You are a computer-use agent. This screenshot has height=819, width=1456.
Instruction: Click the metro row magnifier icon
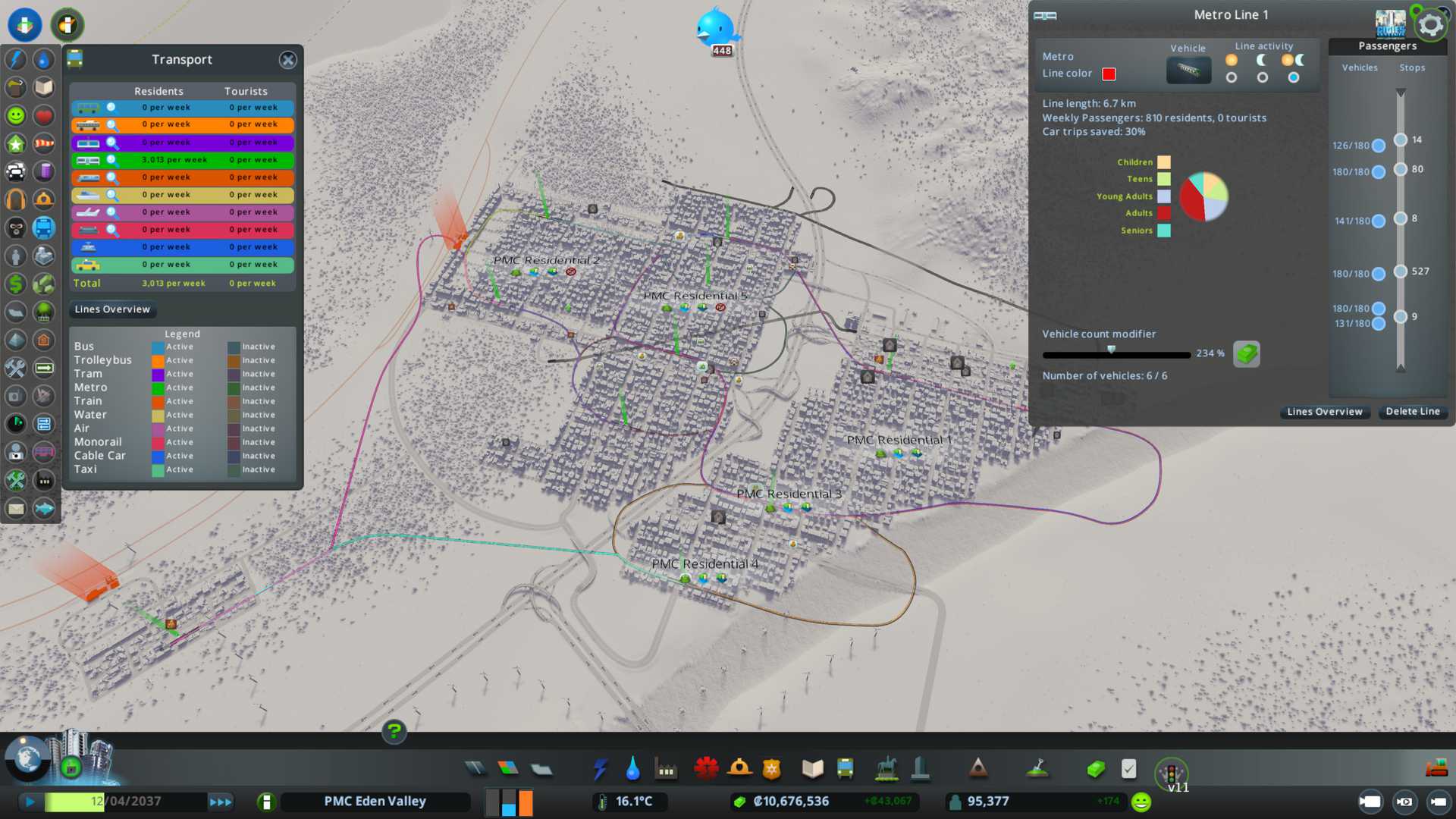click(112, 160)
